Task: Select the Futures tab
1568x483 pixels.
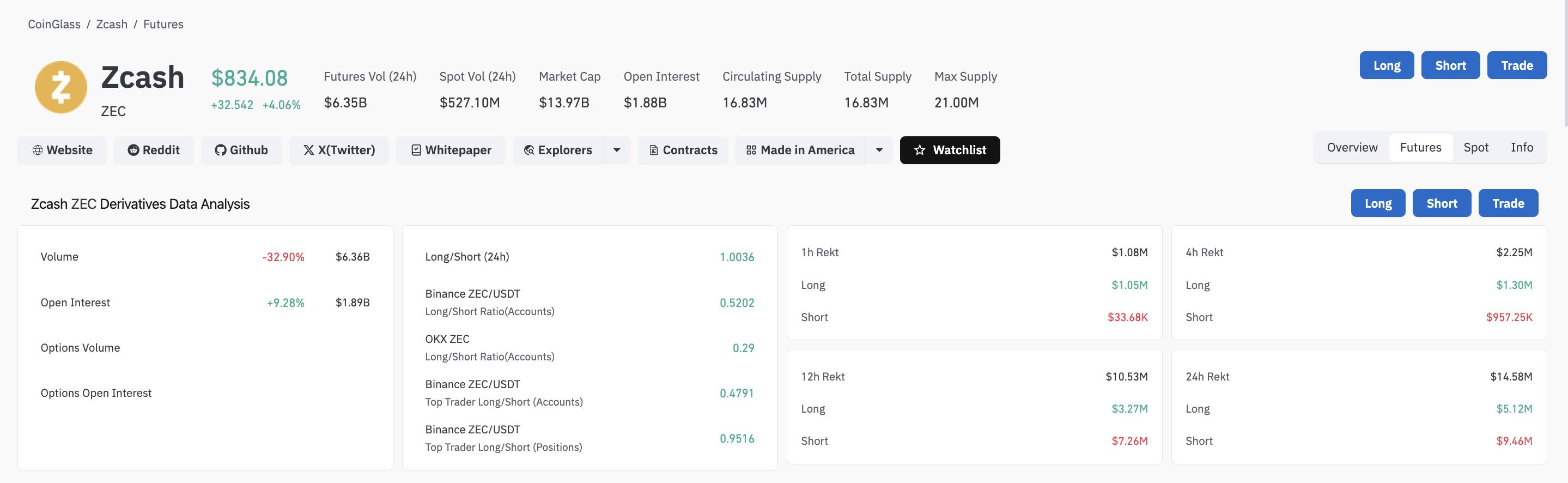Action: 1421,147
